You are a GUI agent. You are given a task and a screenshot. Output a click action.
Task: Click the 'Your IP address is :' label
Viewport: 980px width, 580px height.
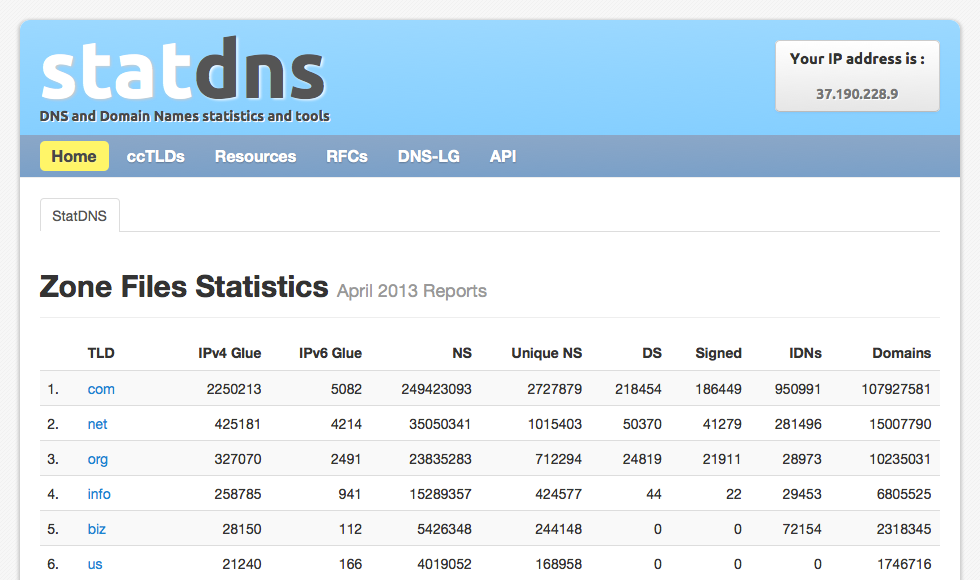pos(857,59)
